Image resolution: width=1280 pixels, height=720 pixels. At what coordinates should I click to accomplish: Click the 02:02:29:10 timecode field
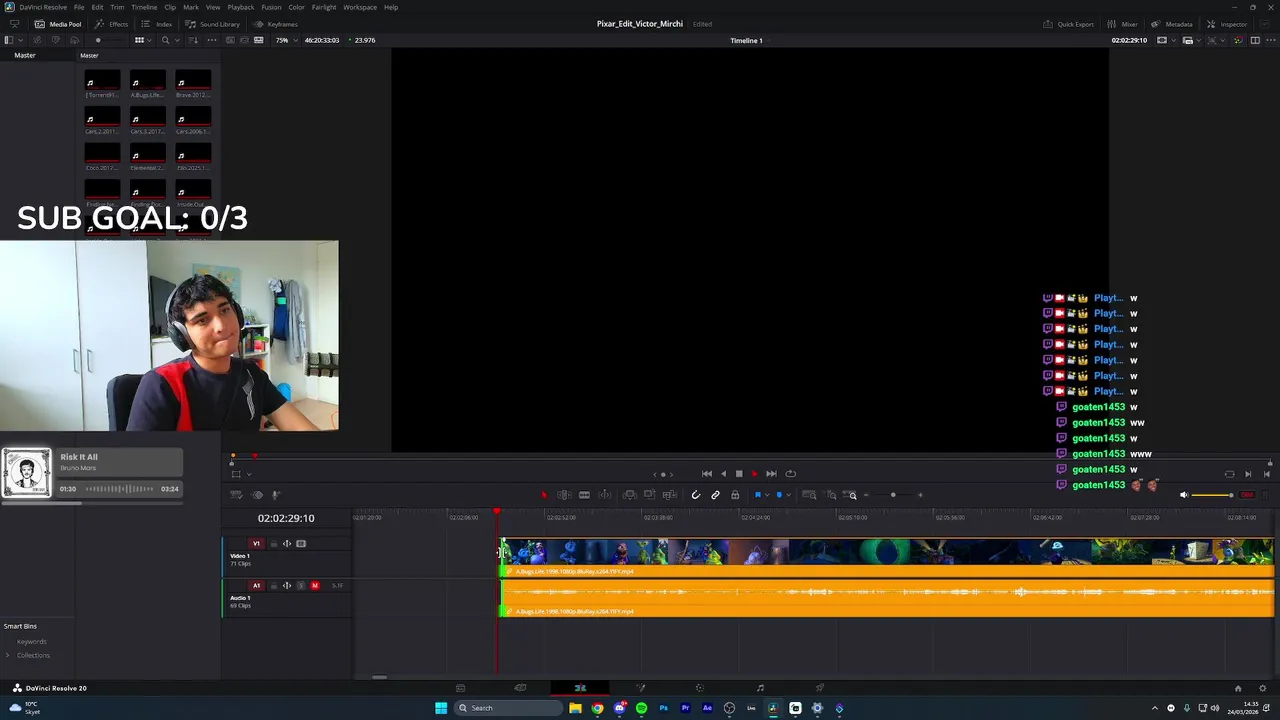pos(286,518)
